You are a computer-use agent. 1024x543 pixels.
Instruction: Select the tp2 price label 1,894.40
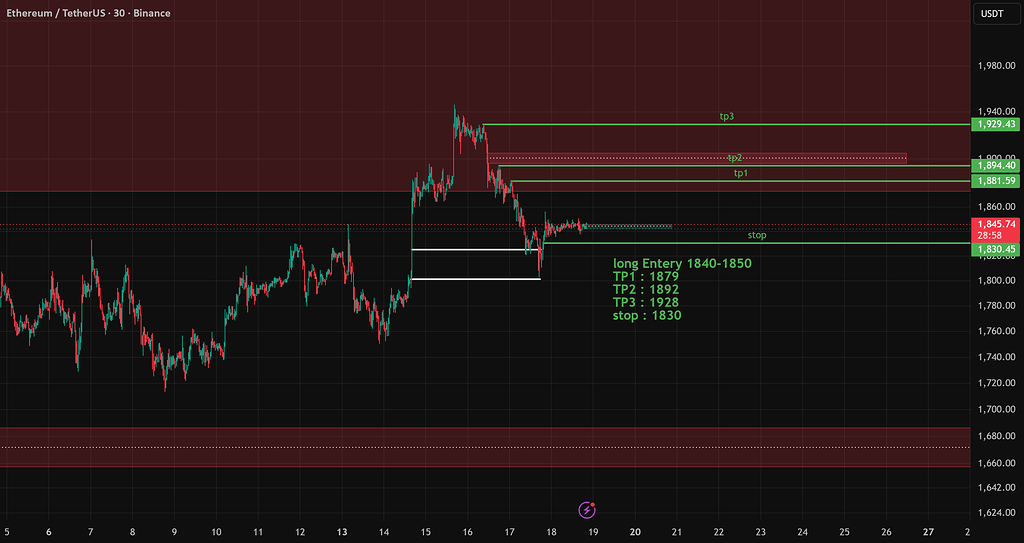[995, 166]
